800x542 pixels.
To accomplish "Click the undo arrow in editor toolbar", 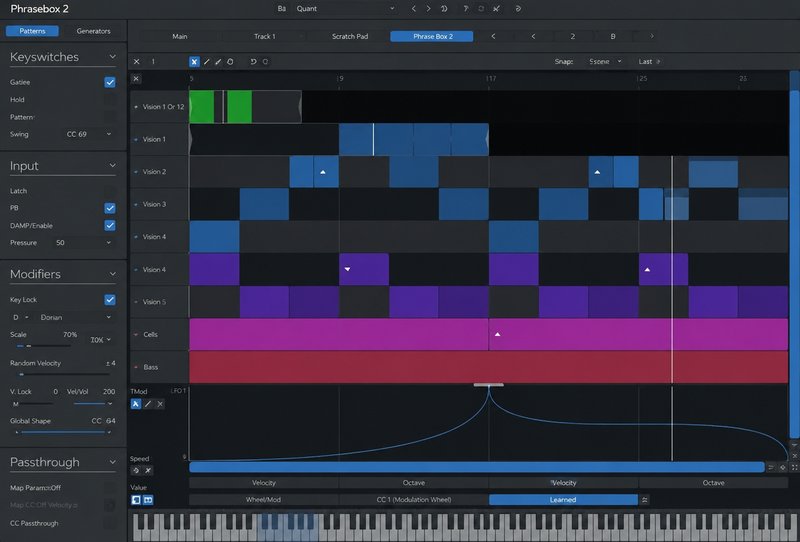I will point(253,62).
